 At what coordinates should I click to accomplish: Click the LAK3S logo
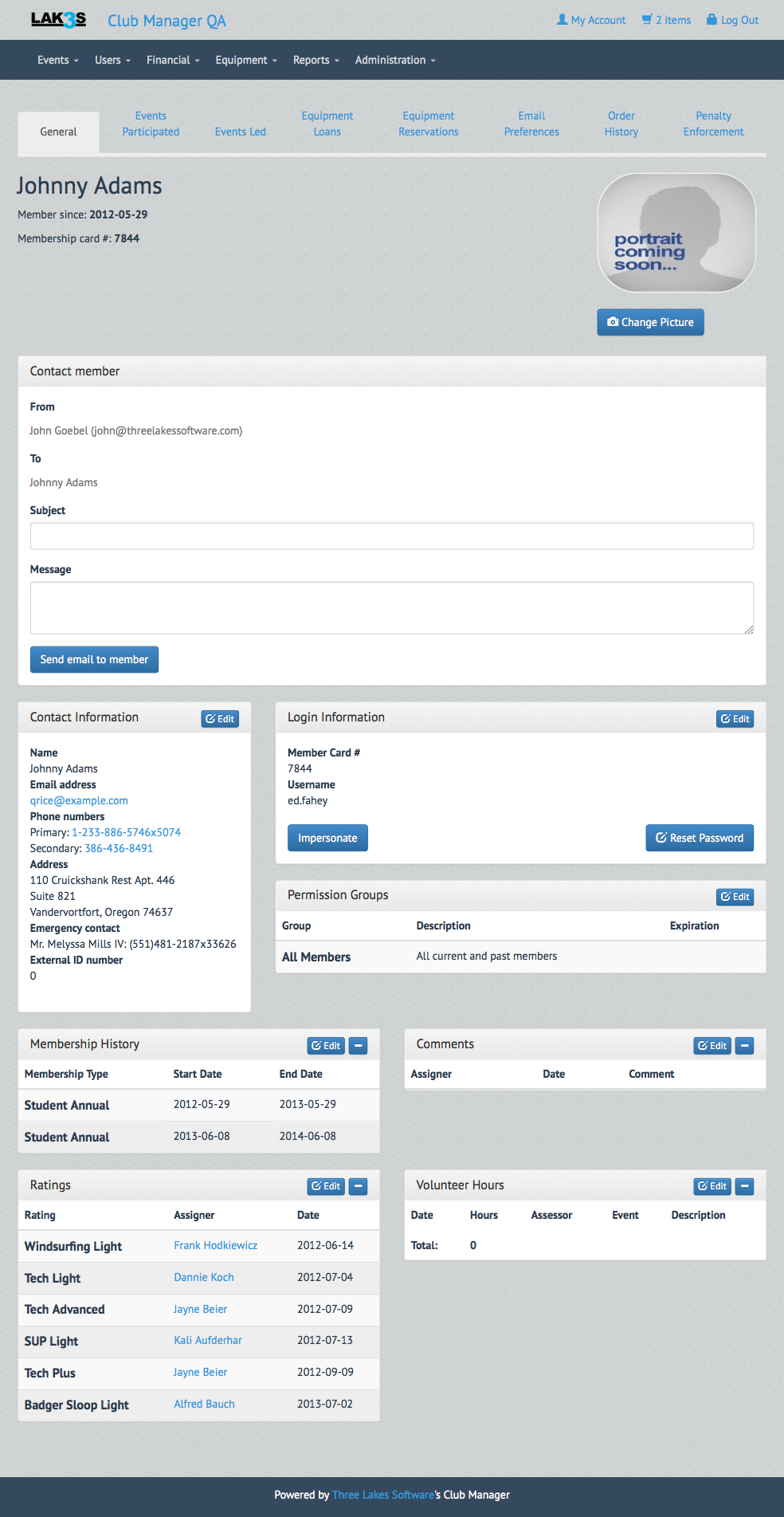pyautogui.click(x=58, y=20)
